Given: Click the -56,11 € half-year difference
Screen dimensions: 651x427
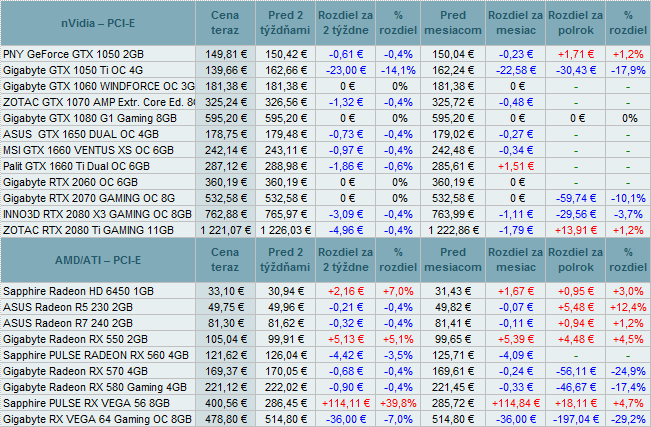Looking at the screenshot, I should 576,371.
